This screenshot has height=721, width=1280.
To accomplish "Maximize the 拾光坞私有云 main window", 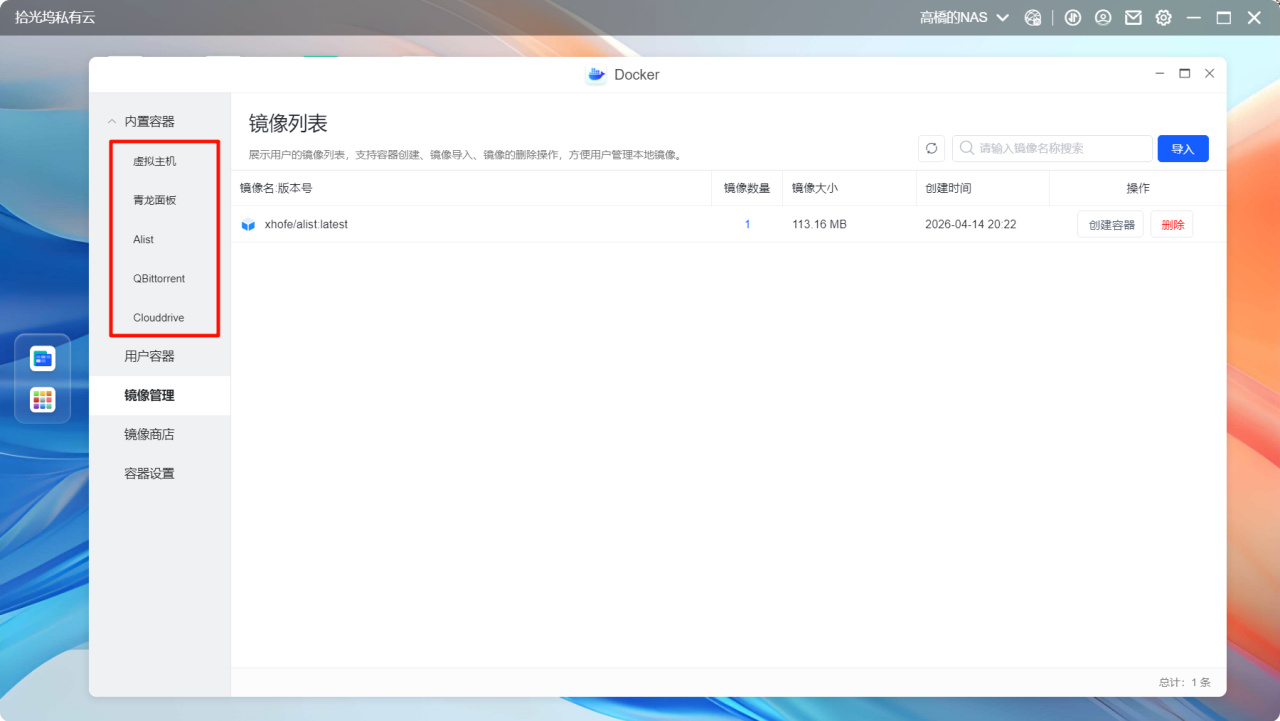I will point(1224,18).
